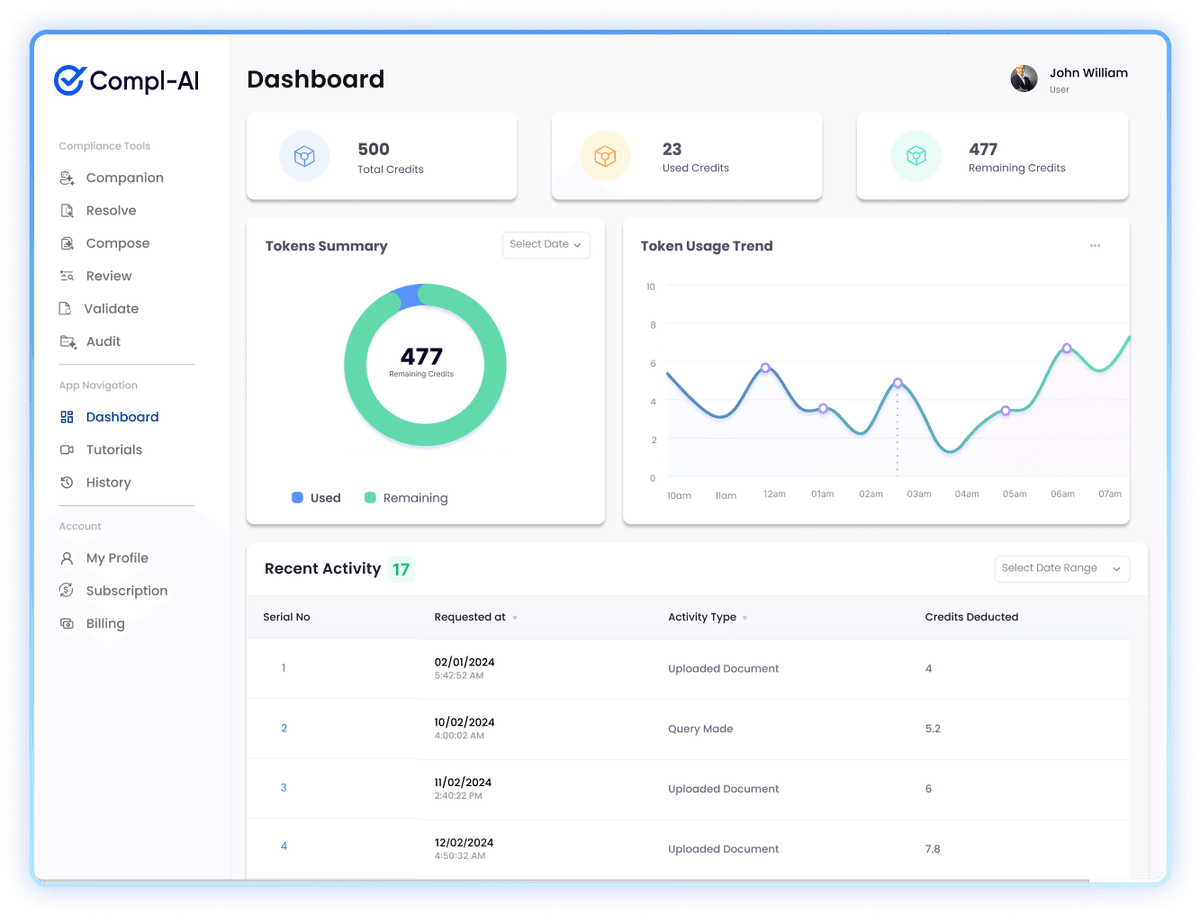The image size is (1200, 916).
Task: Click the Total Credits cube icon
Action: click(304, 157)
